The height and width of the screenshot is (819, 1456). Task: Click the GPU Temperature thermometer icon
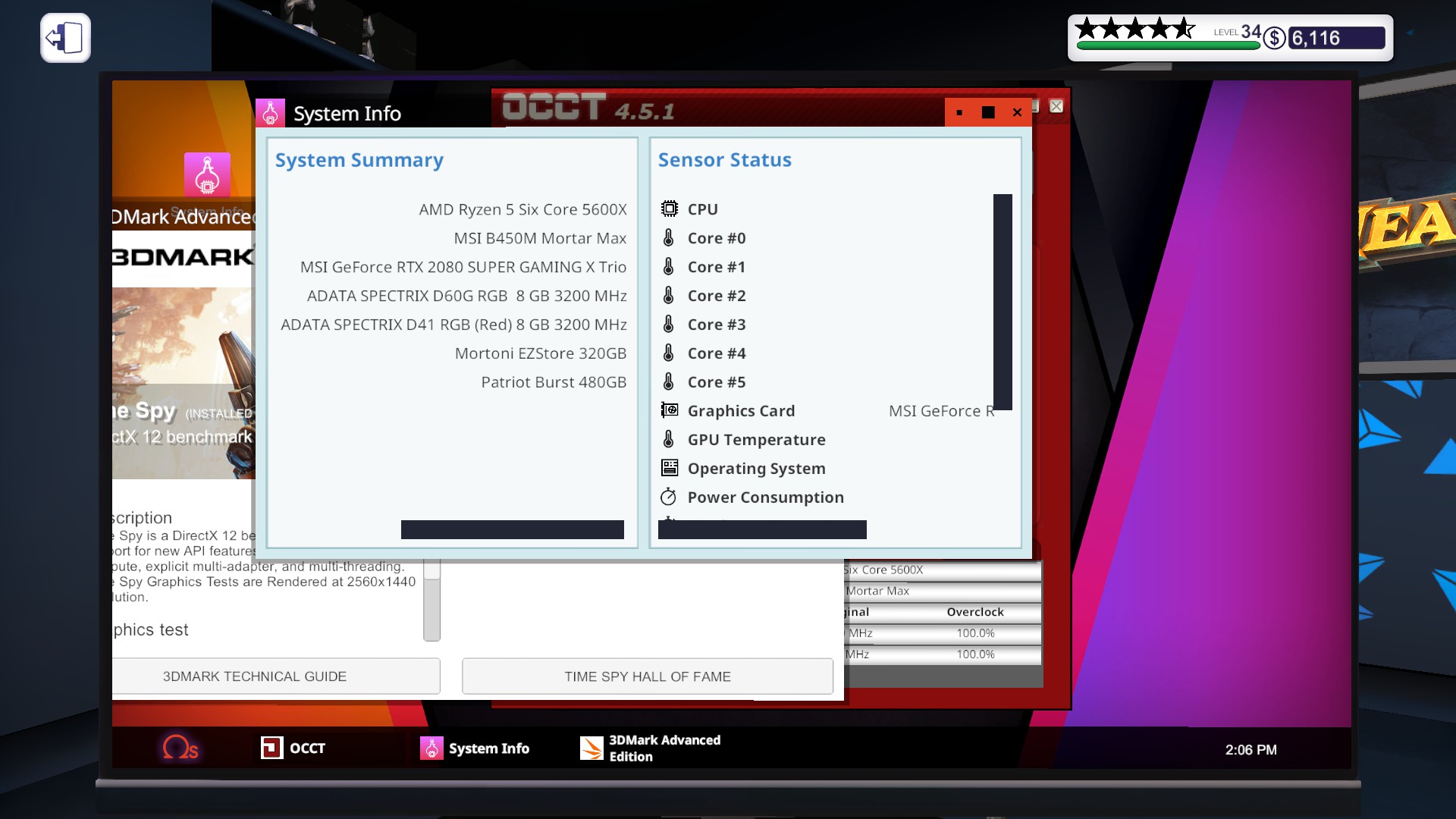point(669,439)
